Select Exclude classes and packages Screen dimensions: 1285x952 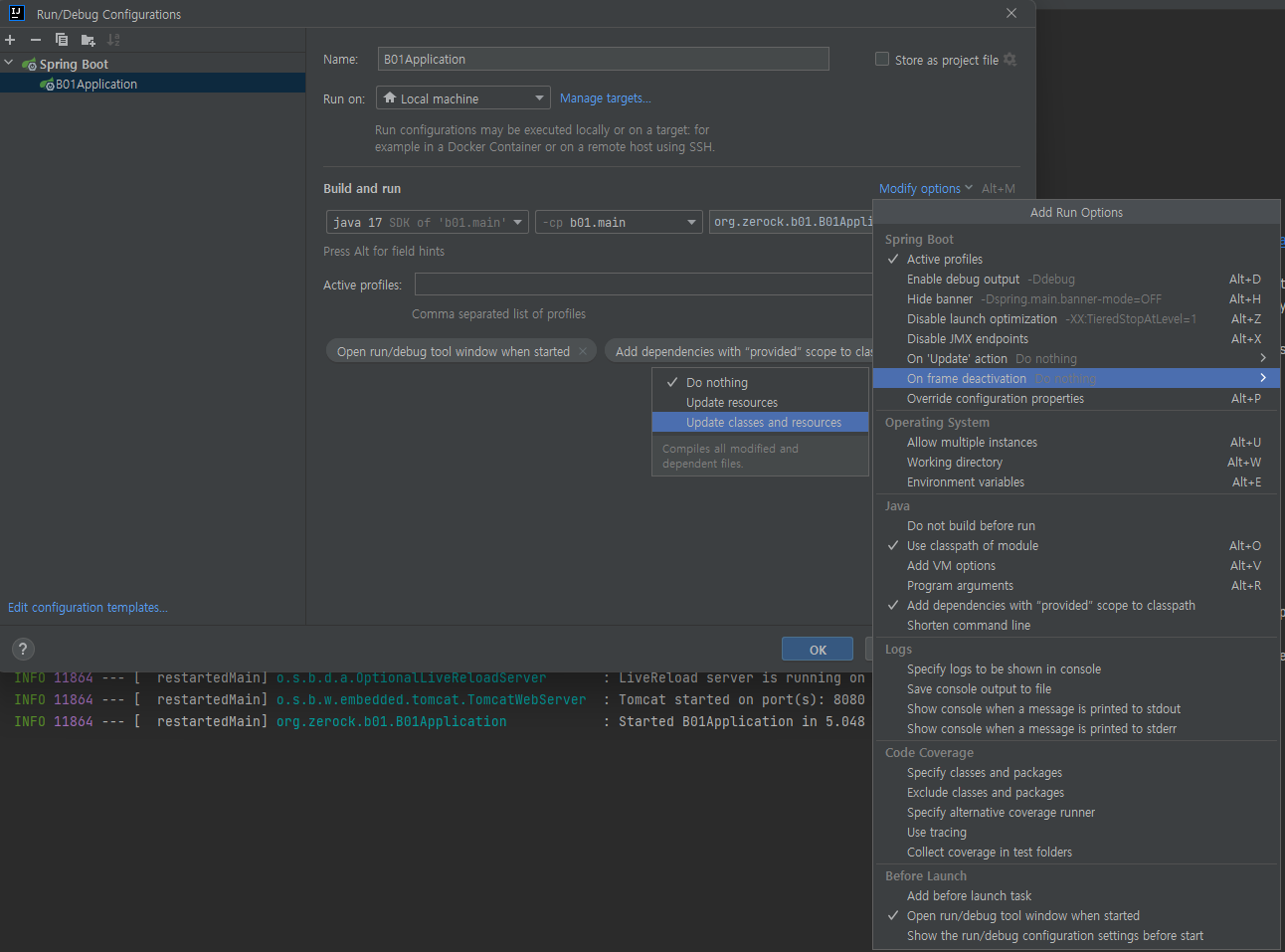tap(1076, 792)
